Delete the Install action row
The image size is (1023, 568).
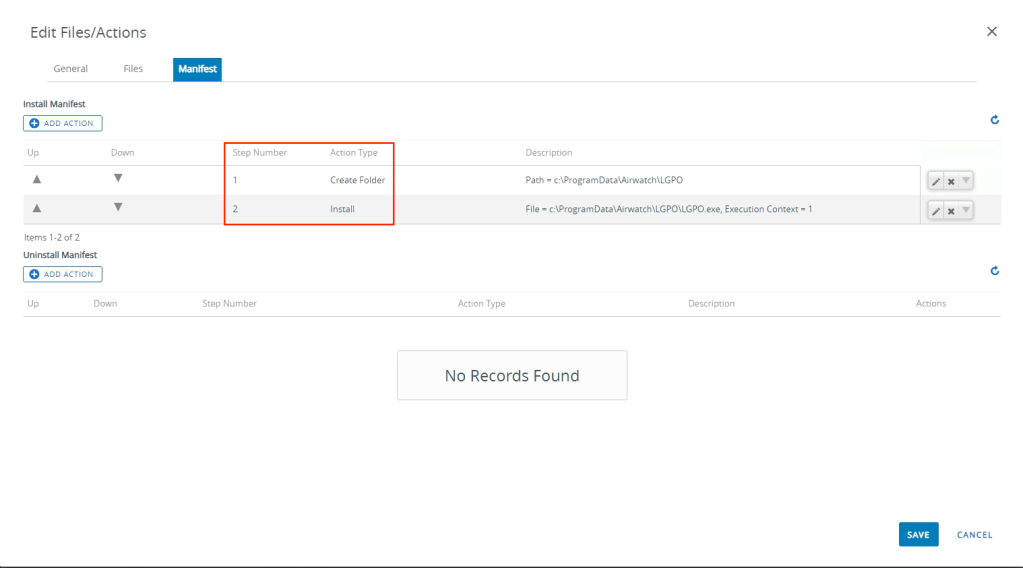(951, 211)
